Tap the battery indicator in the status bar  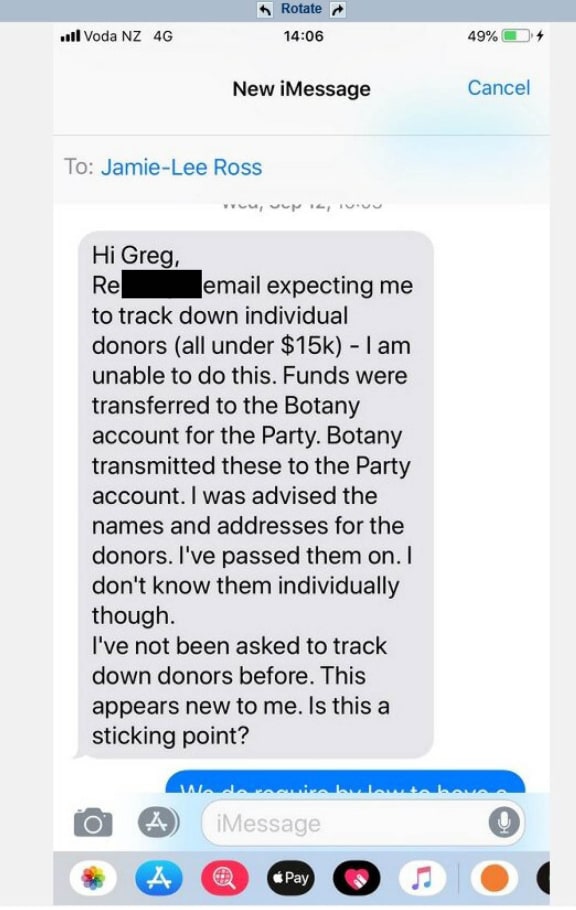pyautogui.click(x=517, y=36)
